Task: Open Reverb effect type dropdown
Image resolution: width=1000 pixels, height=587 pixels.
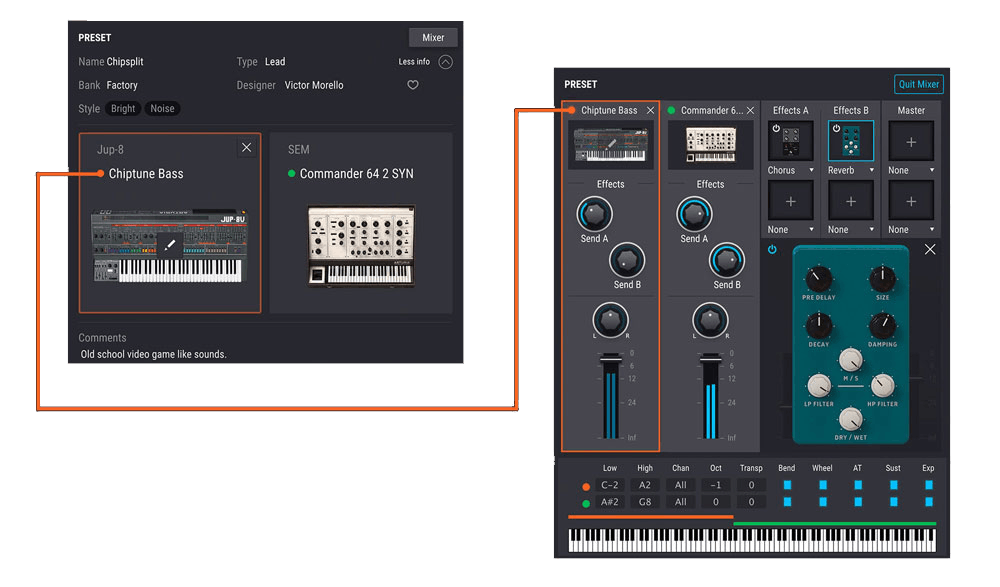Action: coord(851,170)
